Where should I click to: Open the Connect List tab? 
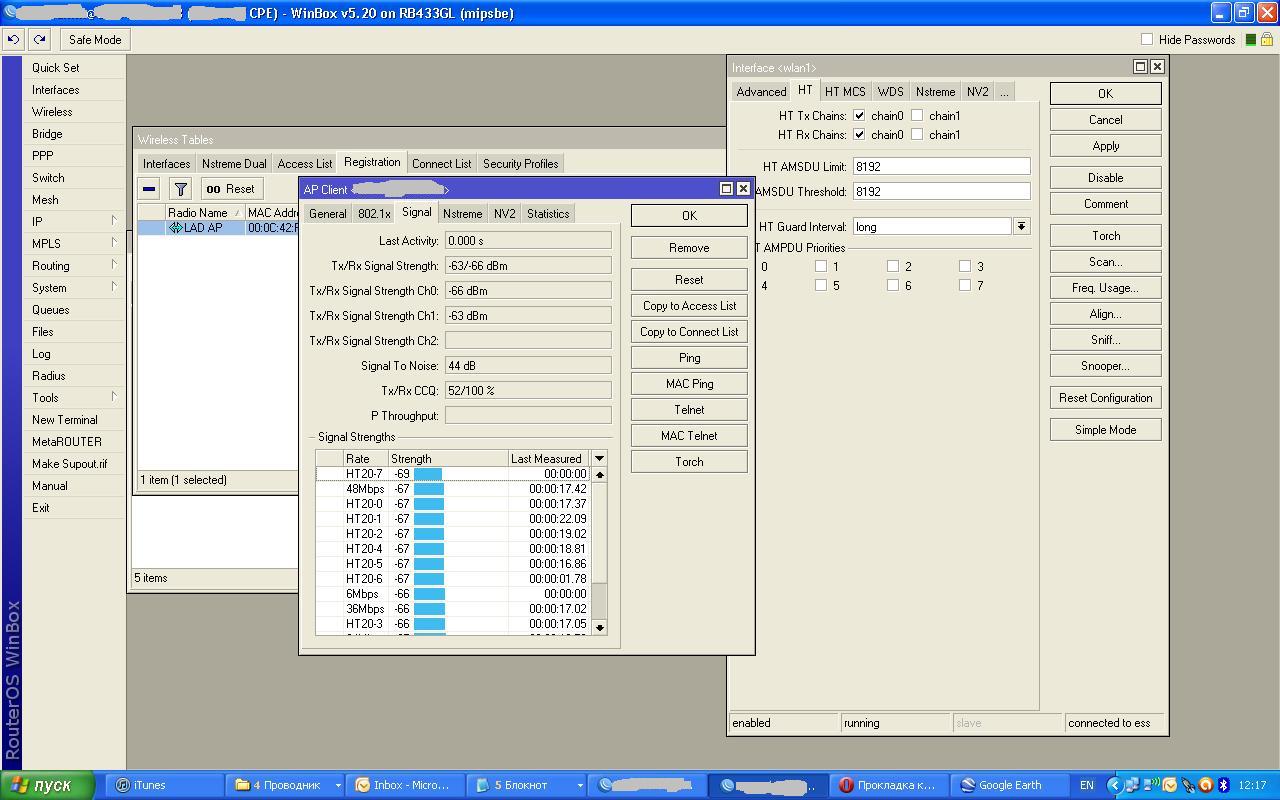click(441, 164)
